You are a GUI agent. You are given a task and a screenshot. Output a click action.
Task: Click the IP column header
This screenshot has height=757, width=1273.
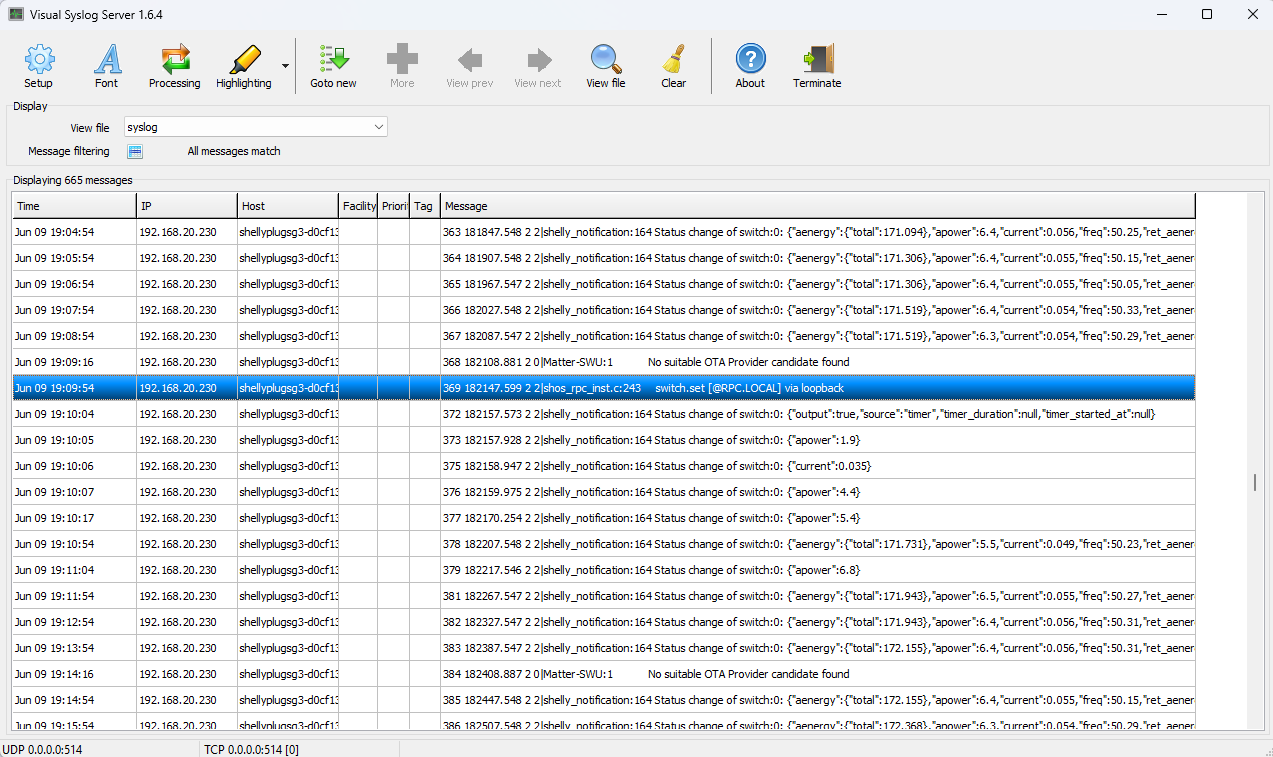coord(187,206)
